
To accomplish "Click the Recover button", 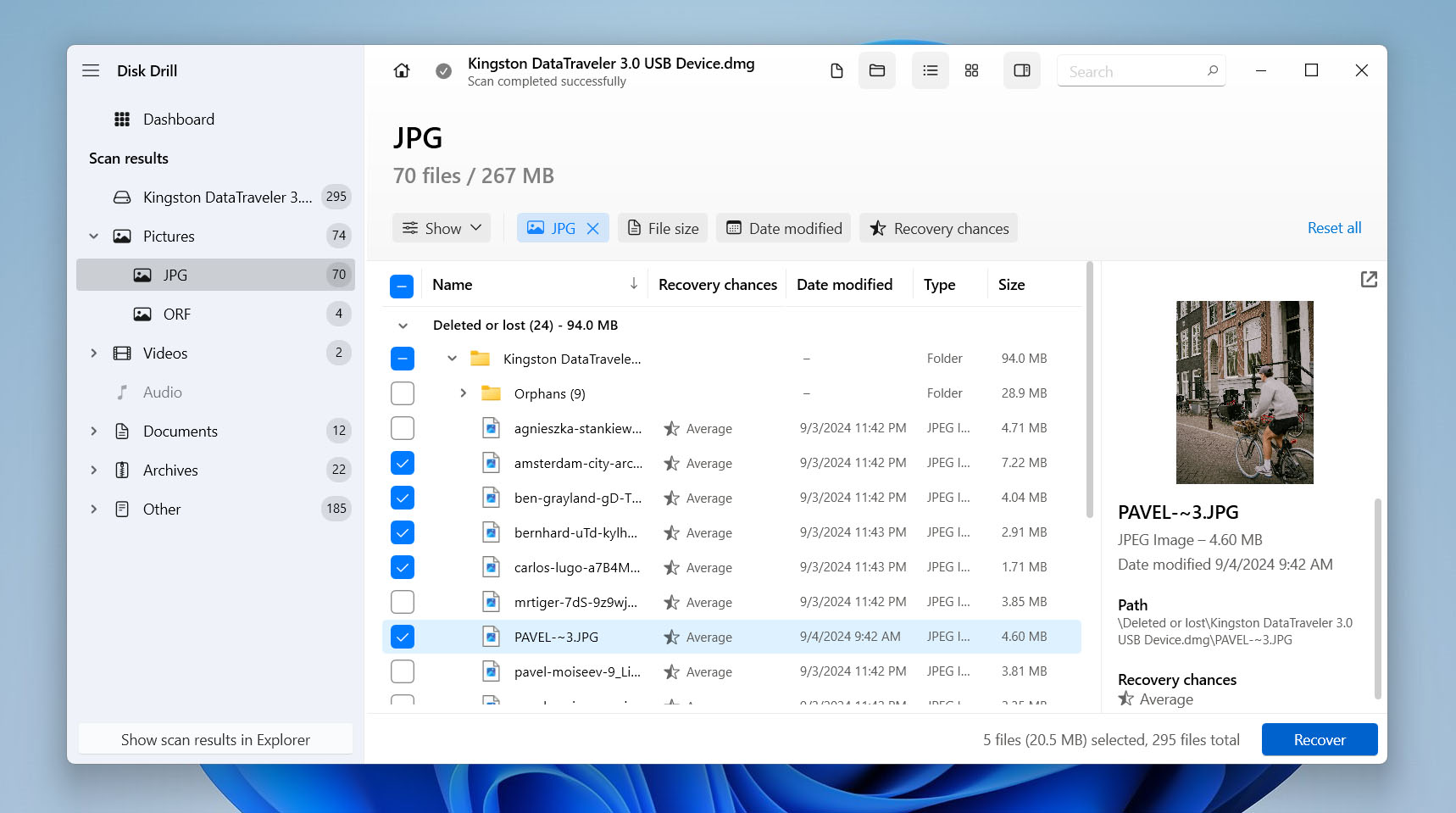I will click(x=1320, y=739).
